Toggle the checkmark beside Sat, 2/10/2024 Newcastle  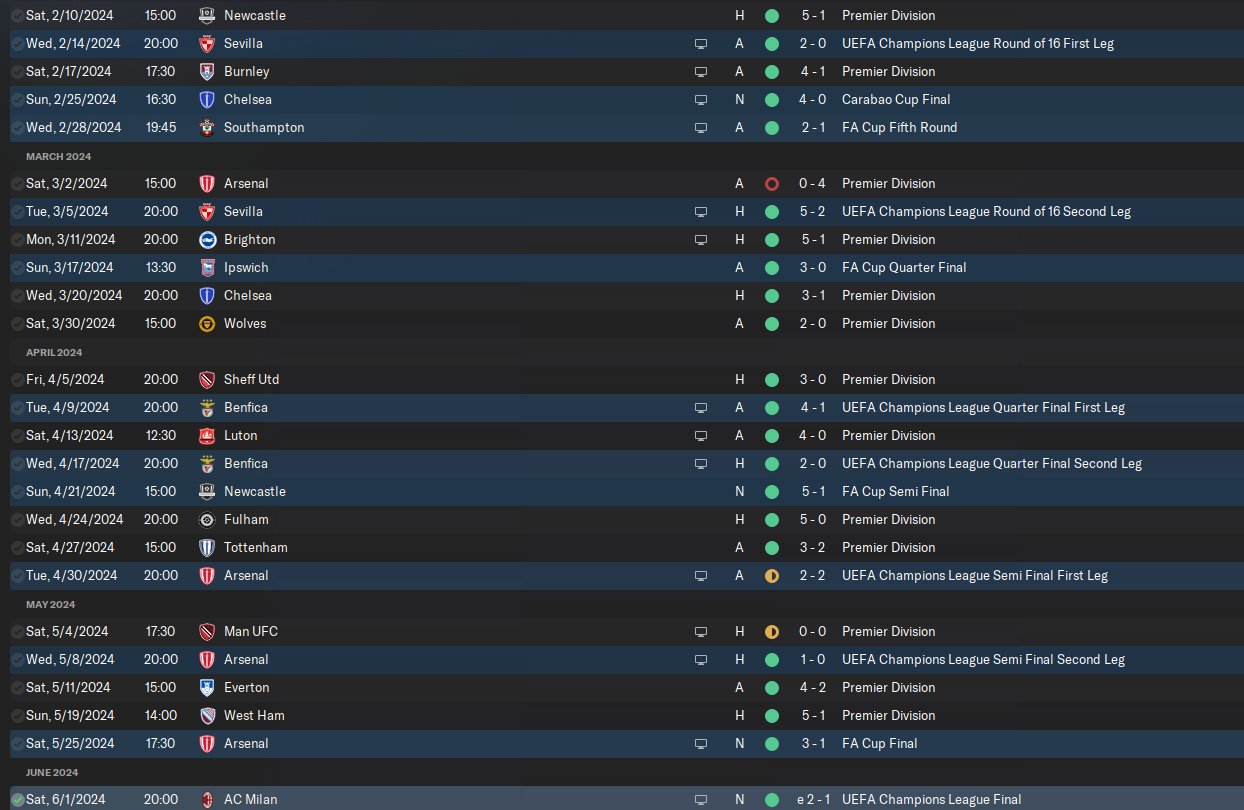coord(17,15)
